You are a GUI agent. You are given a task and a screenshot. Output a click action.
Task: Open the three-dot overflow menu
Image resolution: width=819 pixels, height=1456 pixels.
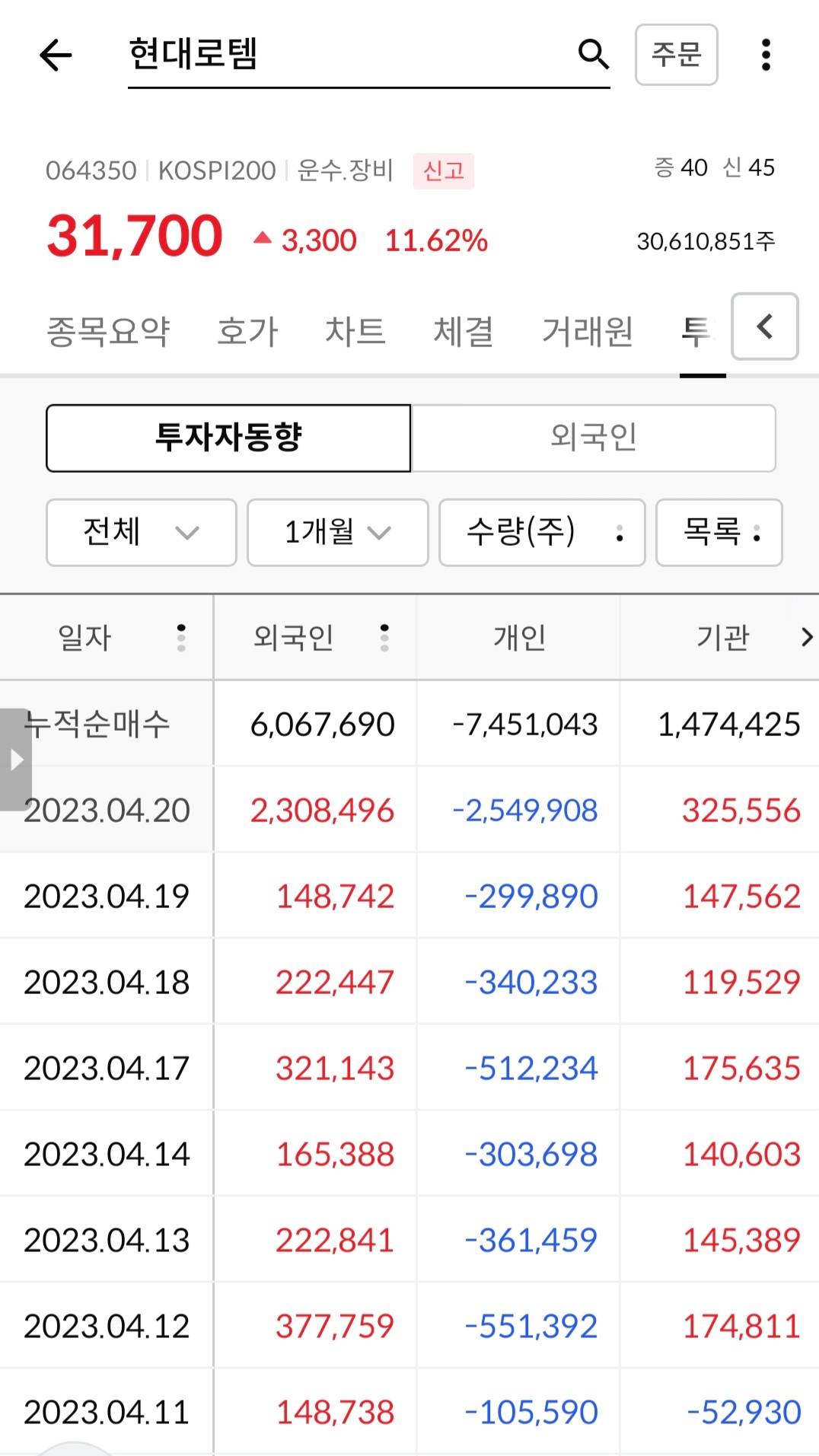pos(766,55)
